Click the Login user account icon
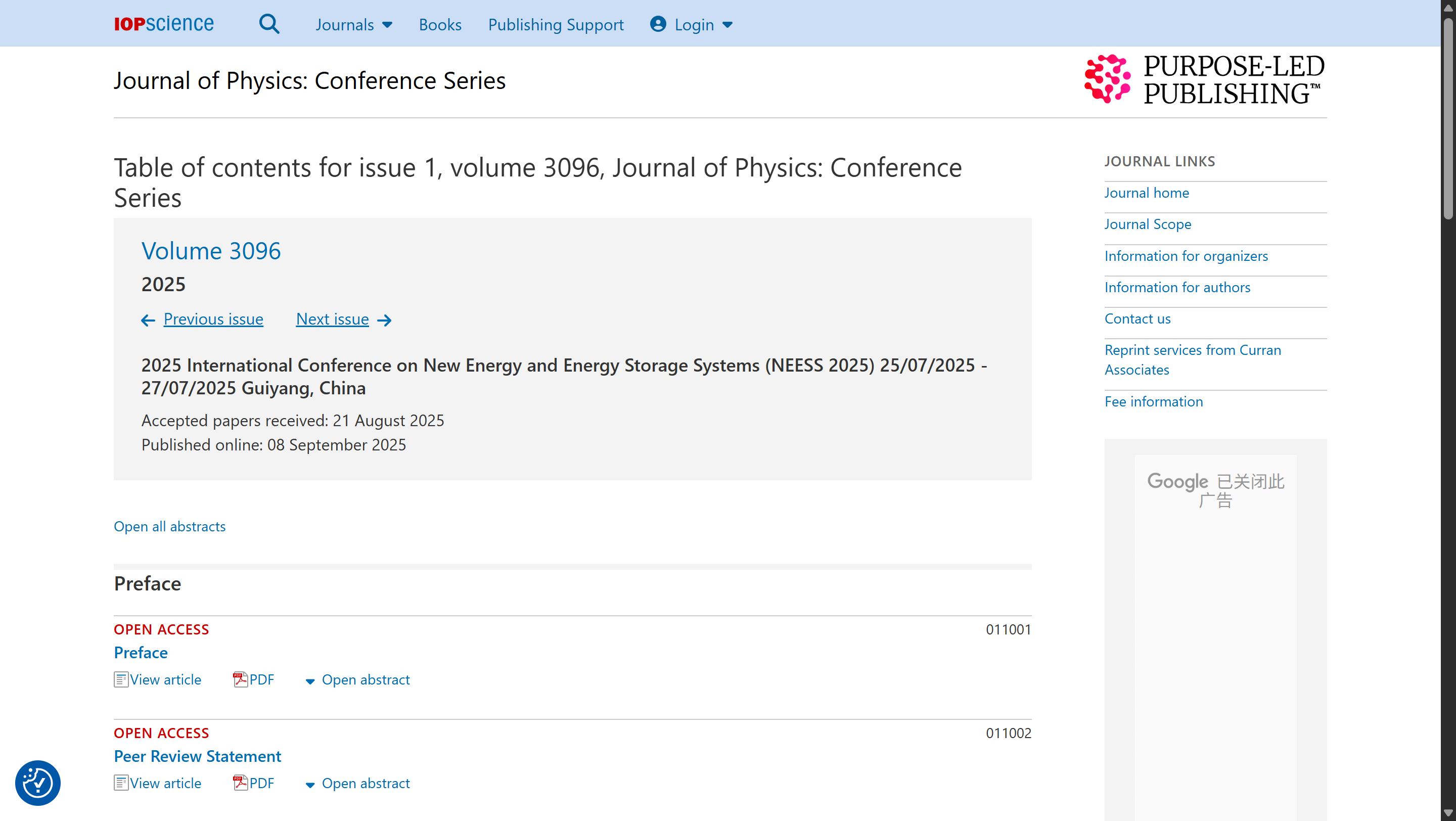Screen dimensions: 1456x821 click(x=658, y=24)
